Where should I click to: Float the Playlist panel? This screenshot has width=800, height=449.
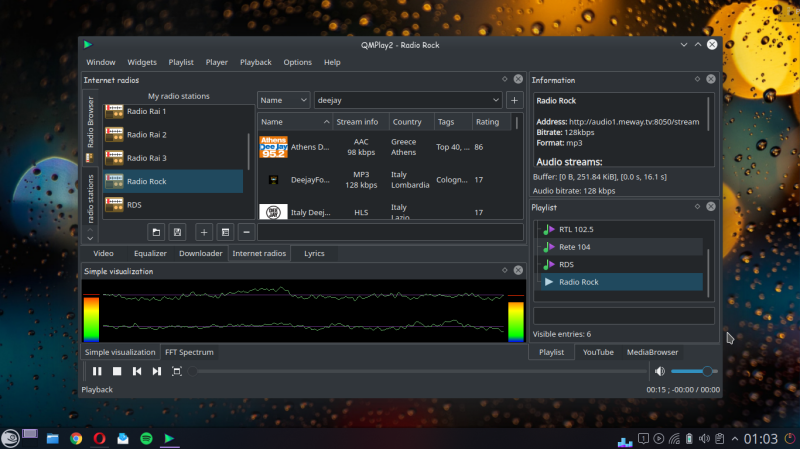[697, 207]
